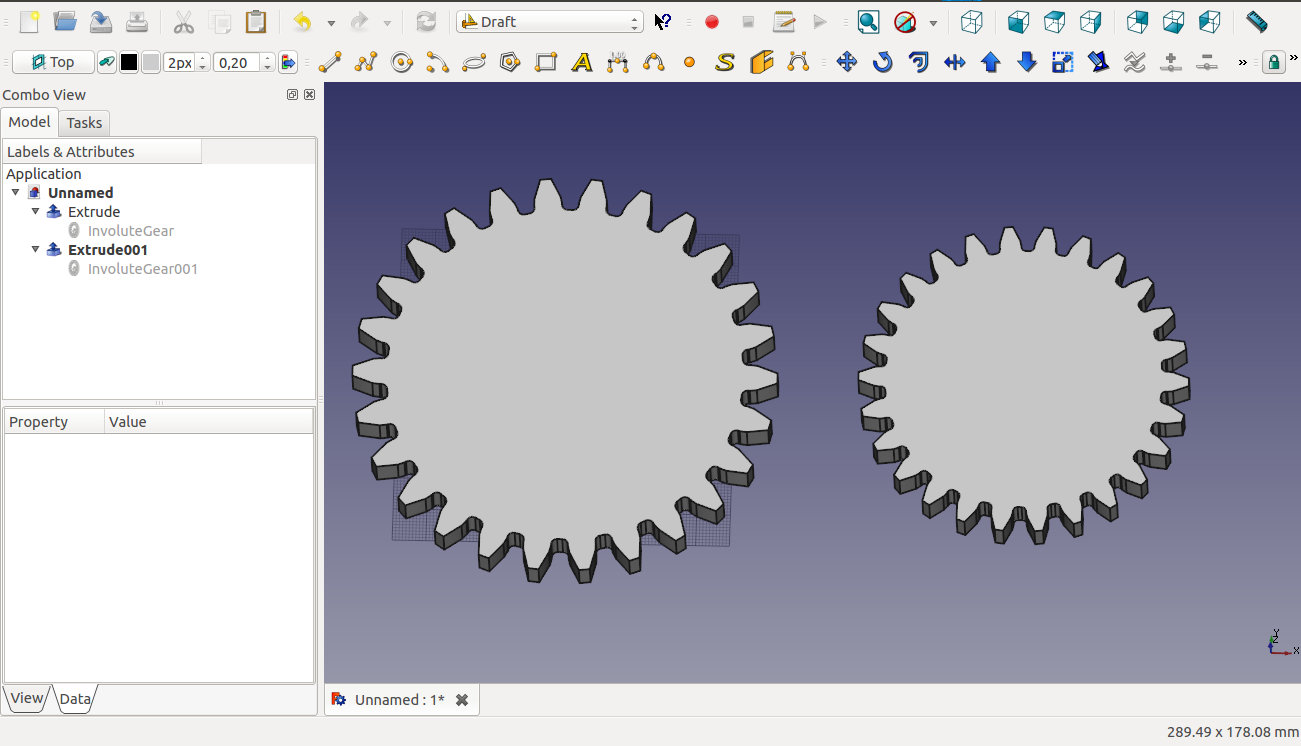Toggle construction mode button
Screen dimensions: 1301x746
[x=107, y=63]
